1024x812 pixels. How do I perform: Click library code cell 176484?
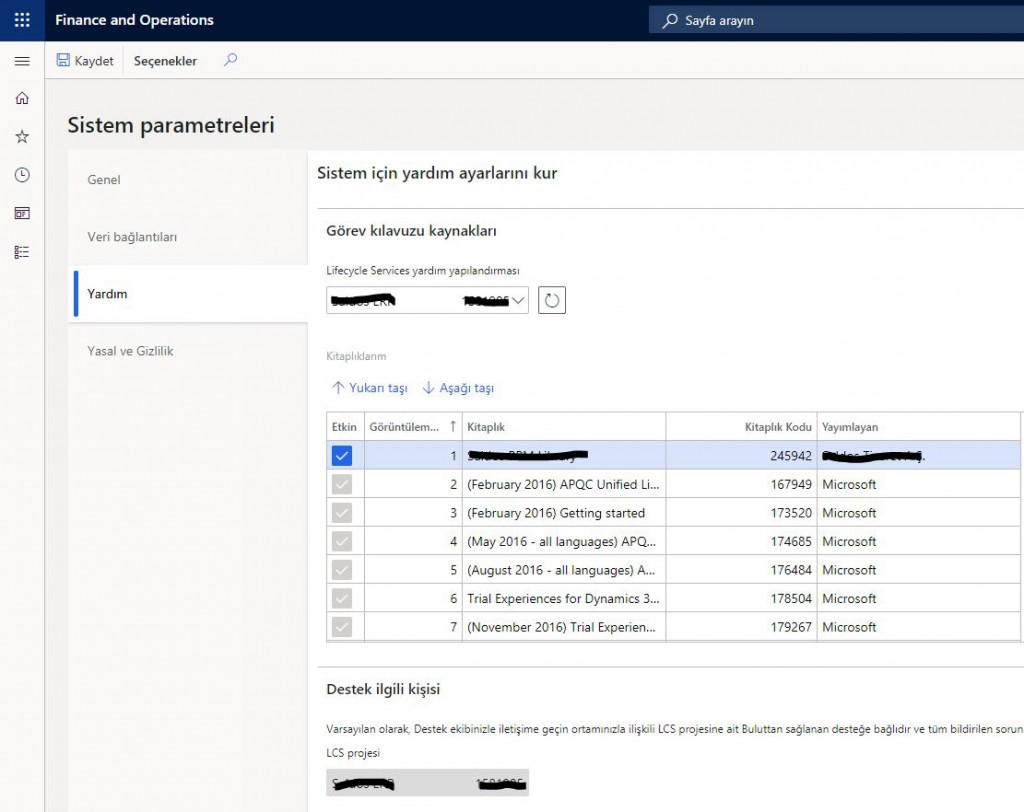pos(741,570)
